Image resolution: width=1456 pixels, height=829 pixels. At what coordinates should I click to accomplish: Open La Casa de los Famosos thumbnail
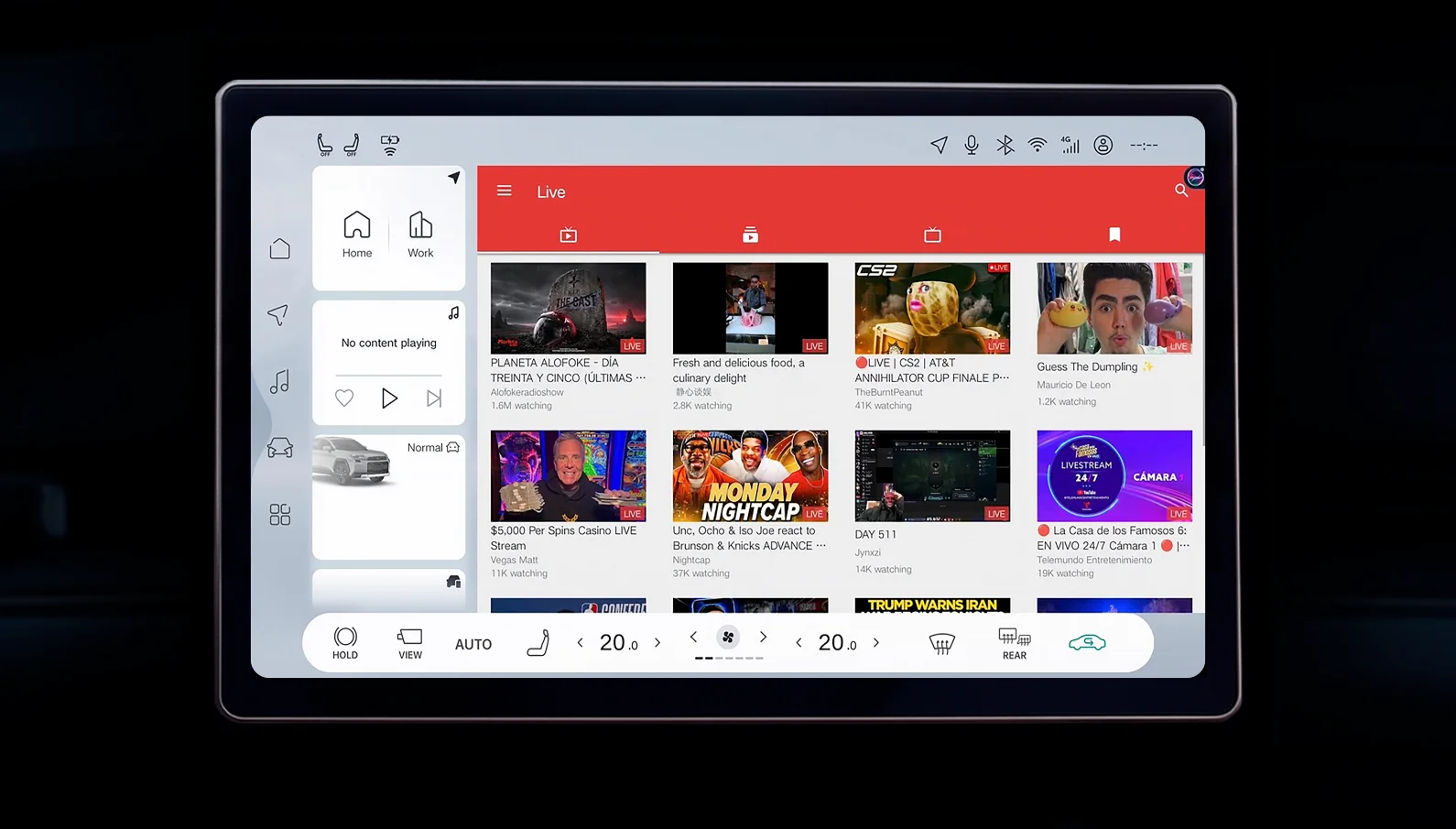(x=1114, y=475)
